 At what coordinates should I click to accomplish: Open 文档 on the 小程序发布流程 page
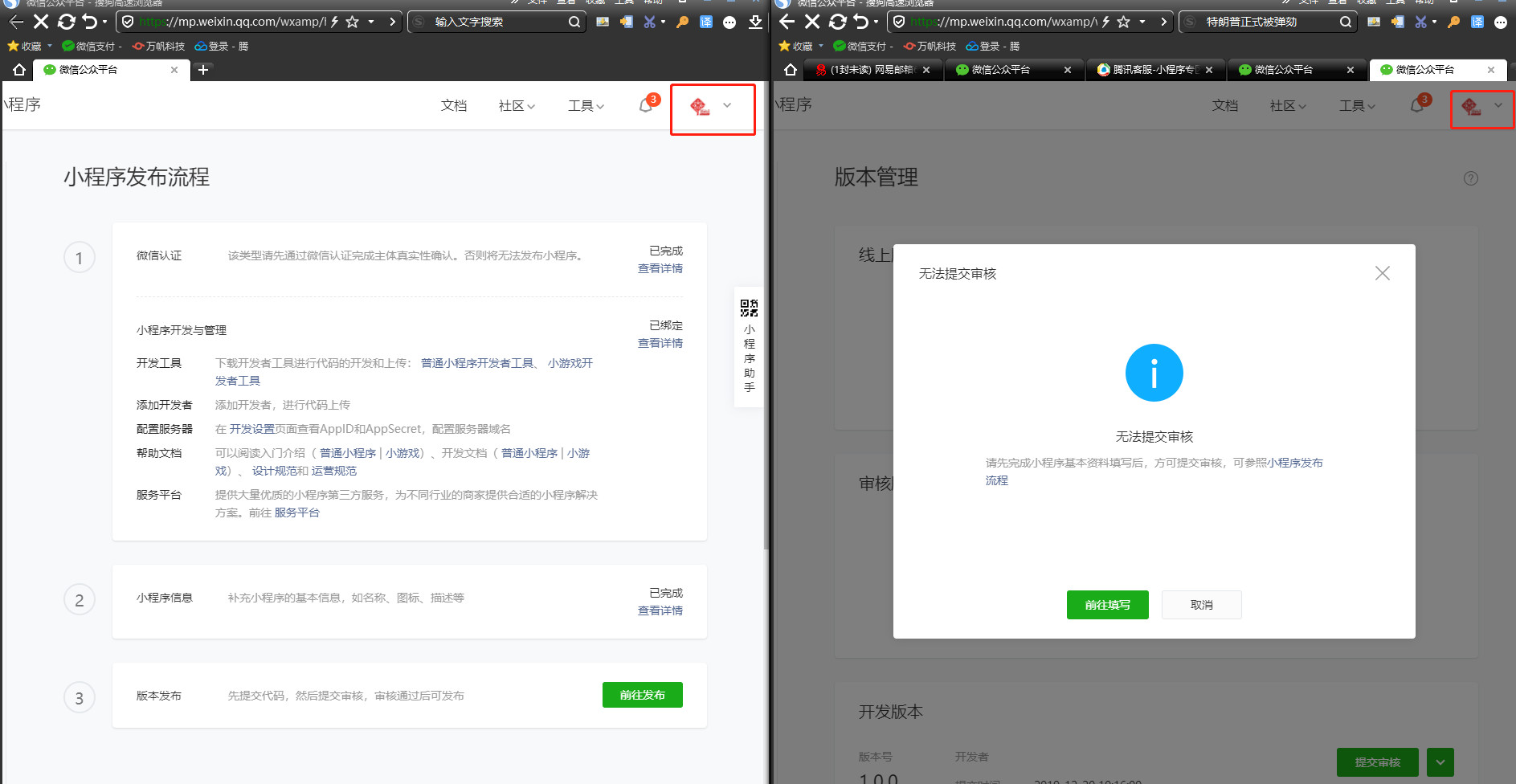(454, 105)
